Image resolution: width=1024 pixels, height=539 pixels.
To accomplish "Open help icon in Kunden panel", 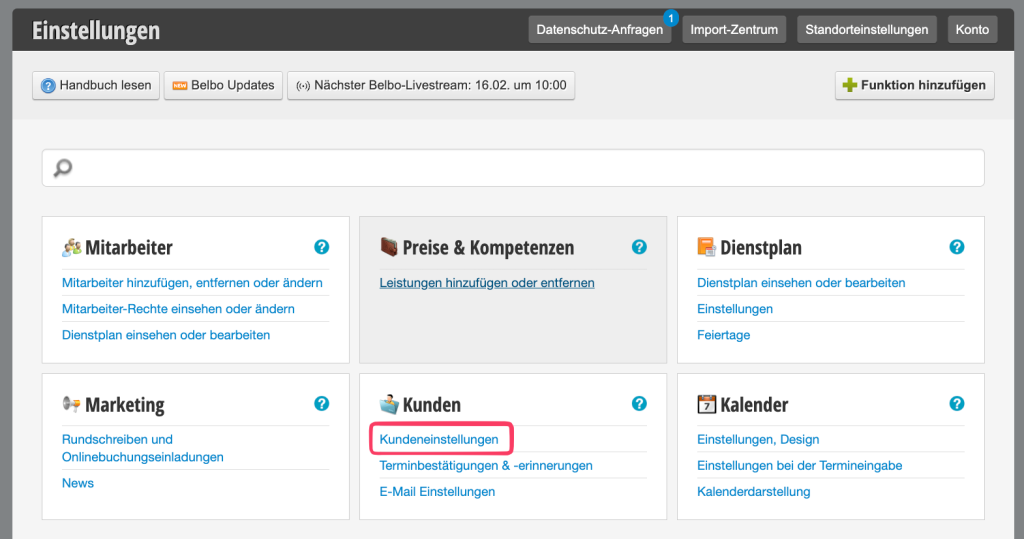I will pyautogui.click(x=639, y=404).
